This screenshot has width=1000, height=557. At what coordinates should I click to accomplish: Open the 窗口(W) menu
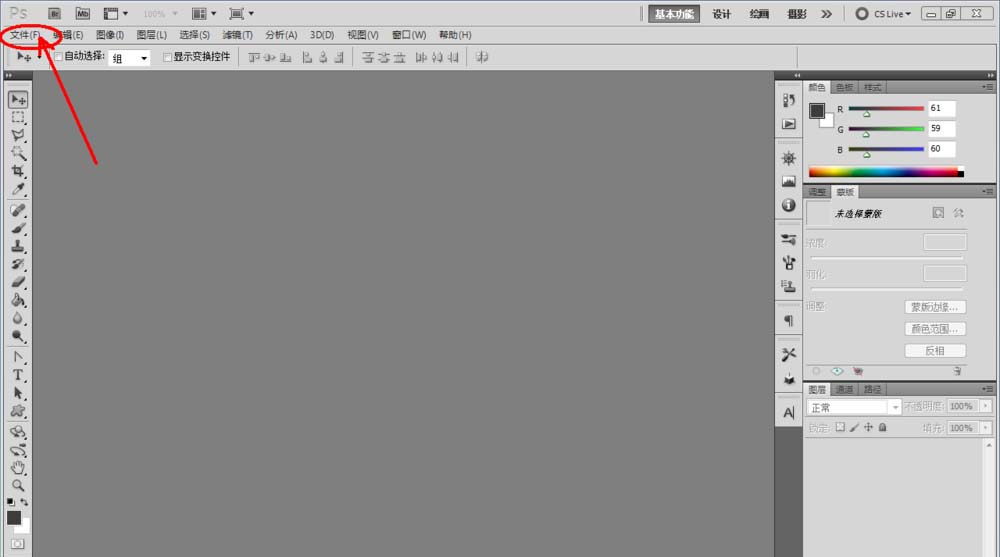click(409, 34)
